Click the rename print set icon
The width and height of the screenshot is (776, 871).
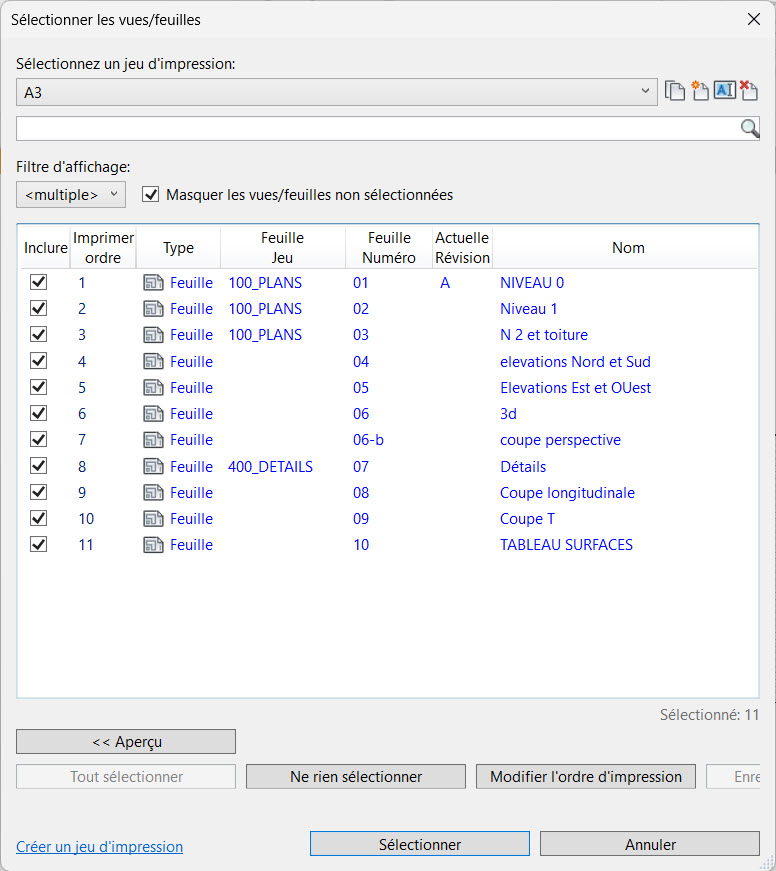(725, 92)
